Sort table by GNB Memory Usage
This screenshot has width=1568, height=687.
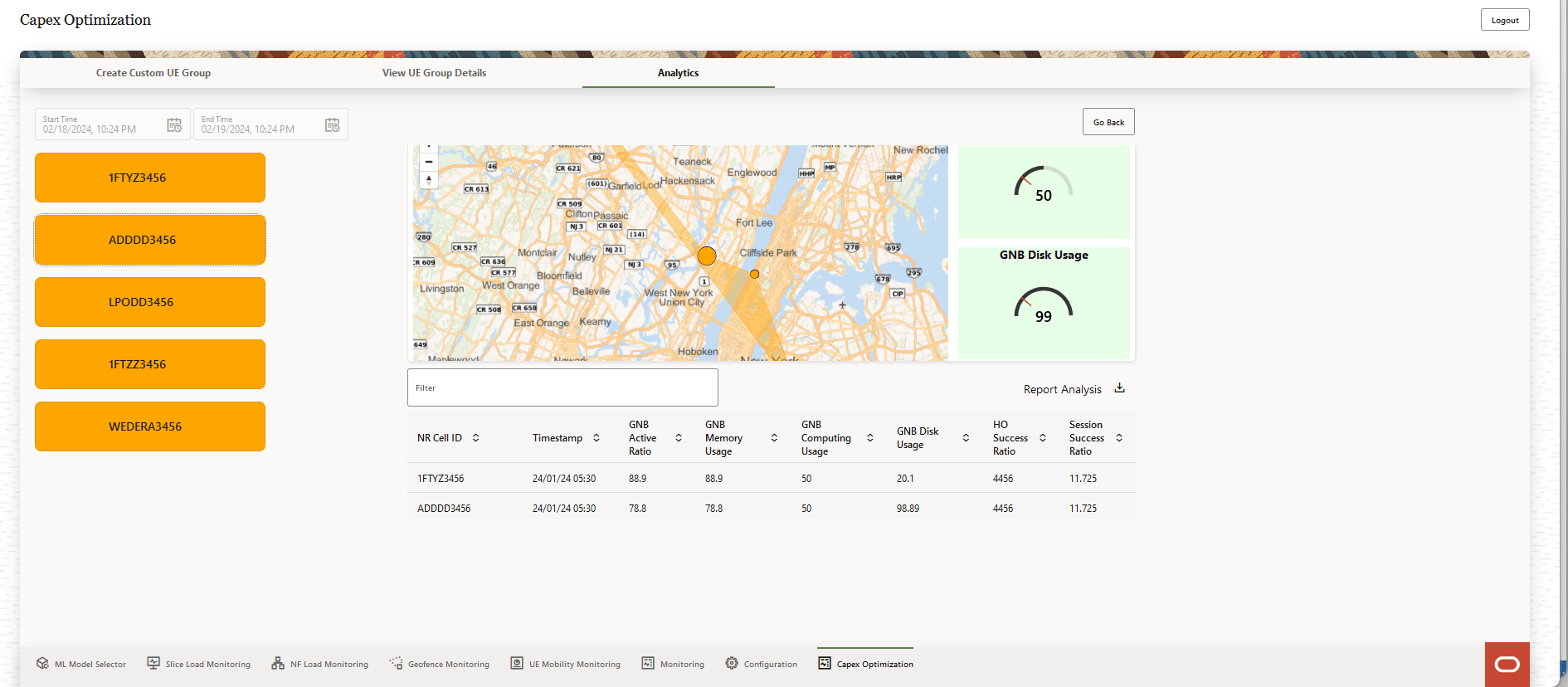774,438
